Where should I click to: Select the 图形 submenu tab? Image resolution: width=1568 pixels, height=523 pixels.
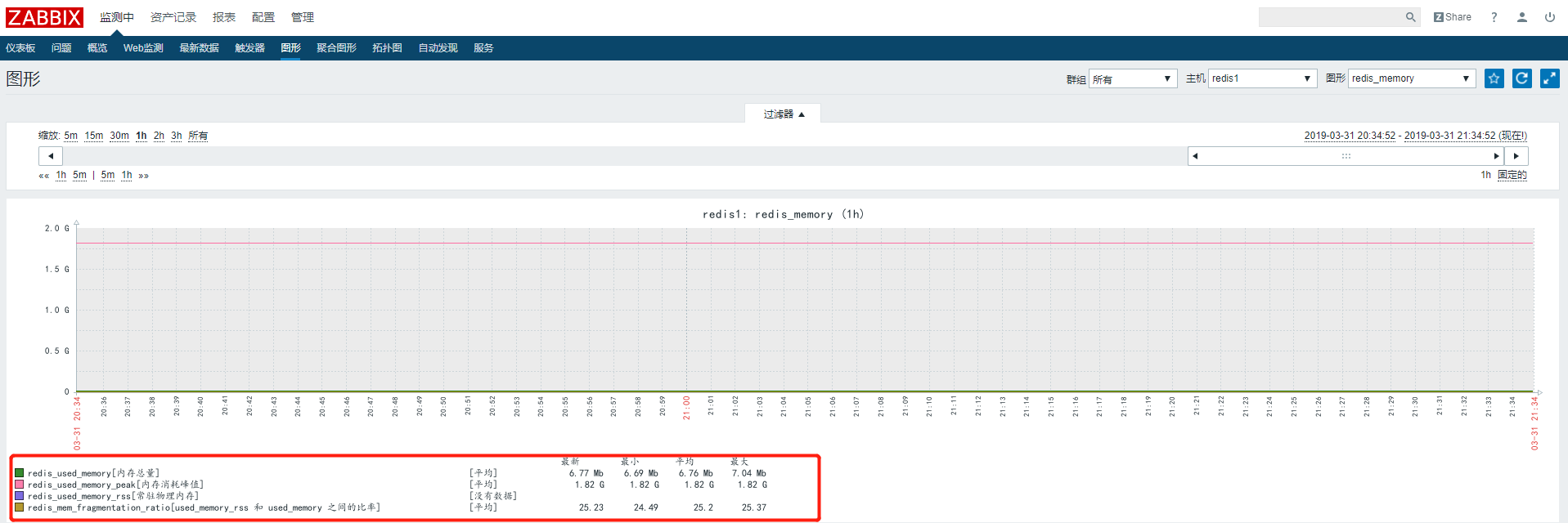coord(290,48)
